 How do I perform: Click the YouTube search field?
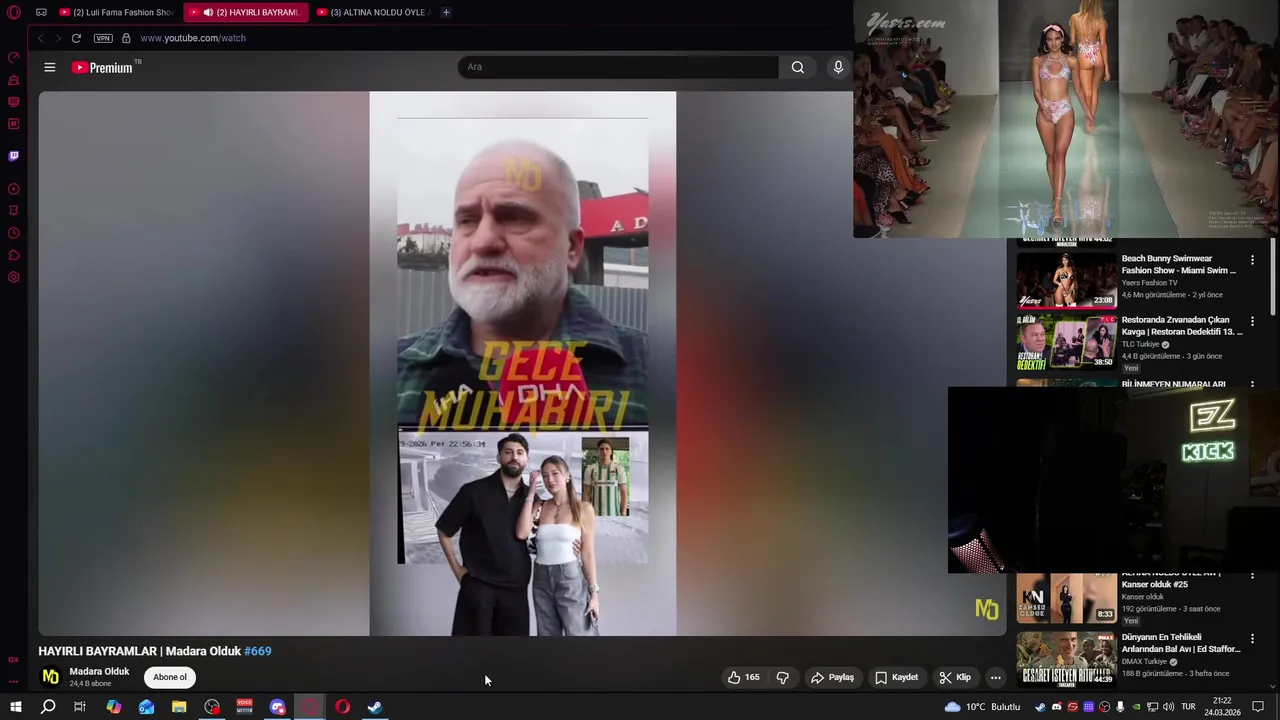[618, 67]
